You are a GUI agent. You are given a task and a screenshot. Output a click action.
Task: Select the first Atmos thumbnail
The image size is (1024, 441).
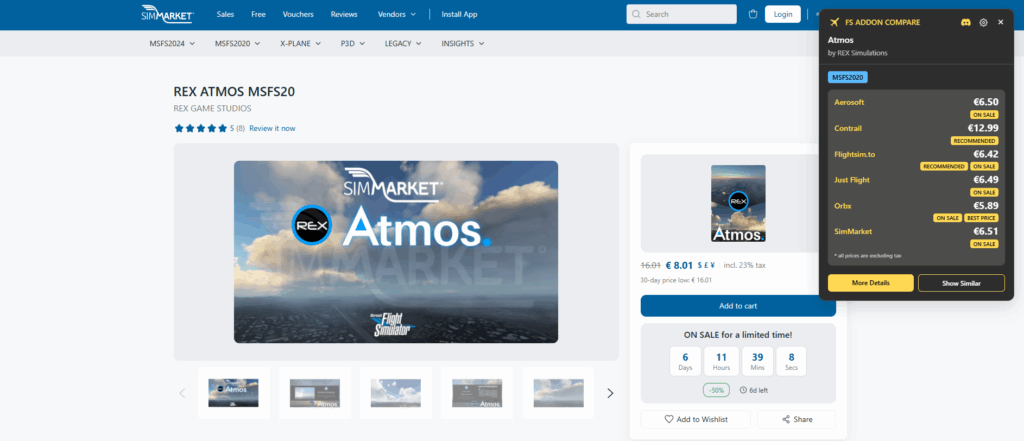(x=234, y=393)
